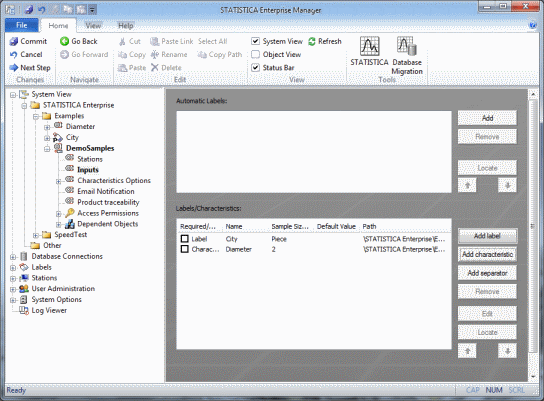Click the green Go Back arrow
Viewport: 544px width, 401px height.
coord(64,41)
